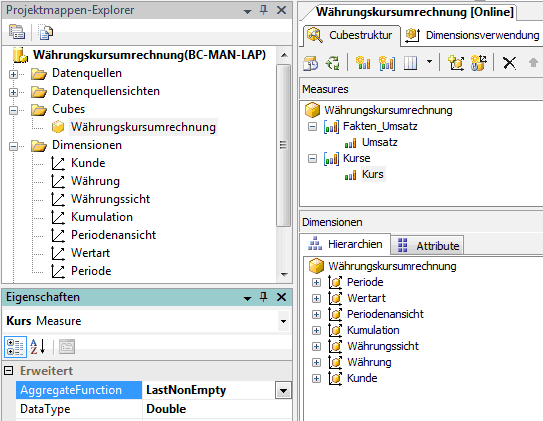Open the AggregateFunction dropdown
The image size is (543, 421).
tap(283, 391)
